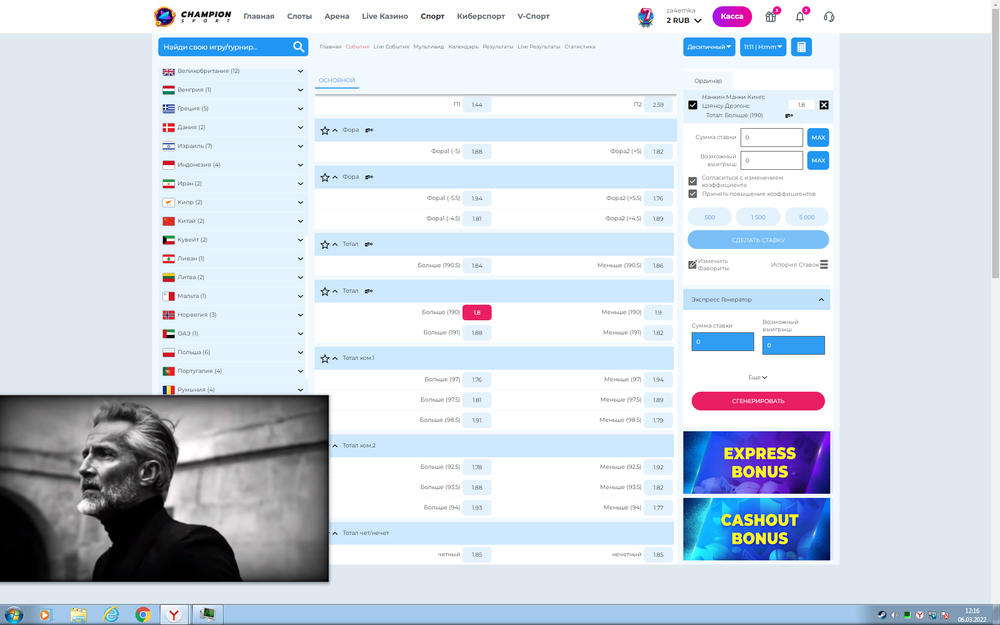
Task: Open the gift bonuses icon
Action: click(771, 16)
